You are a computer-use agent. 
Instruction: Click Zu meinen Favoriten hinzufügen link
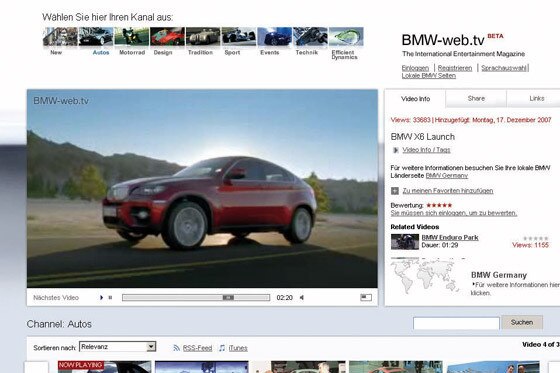pos(448,191)
